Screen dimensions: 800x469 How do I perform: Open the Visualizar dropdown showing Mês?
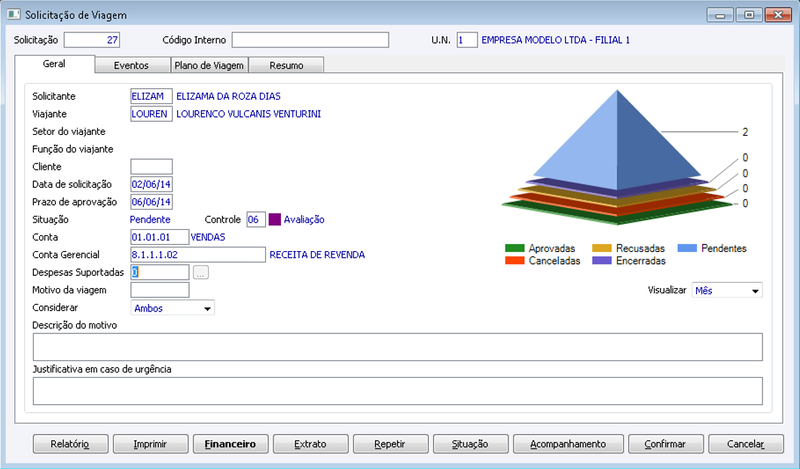tap(727, 290)
